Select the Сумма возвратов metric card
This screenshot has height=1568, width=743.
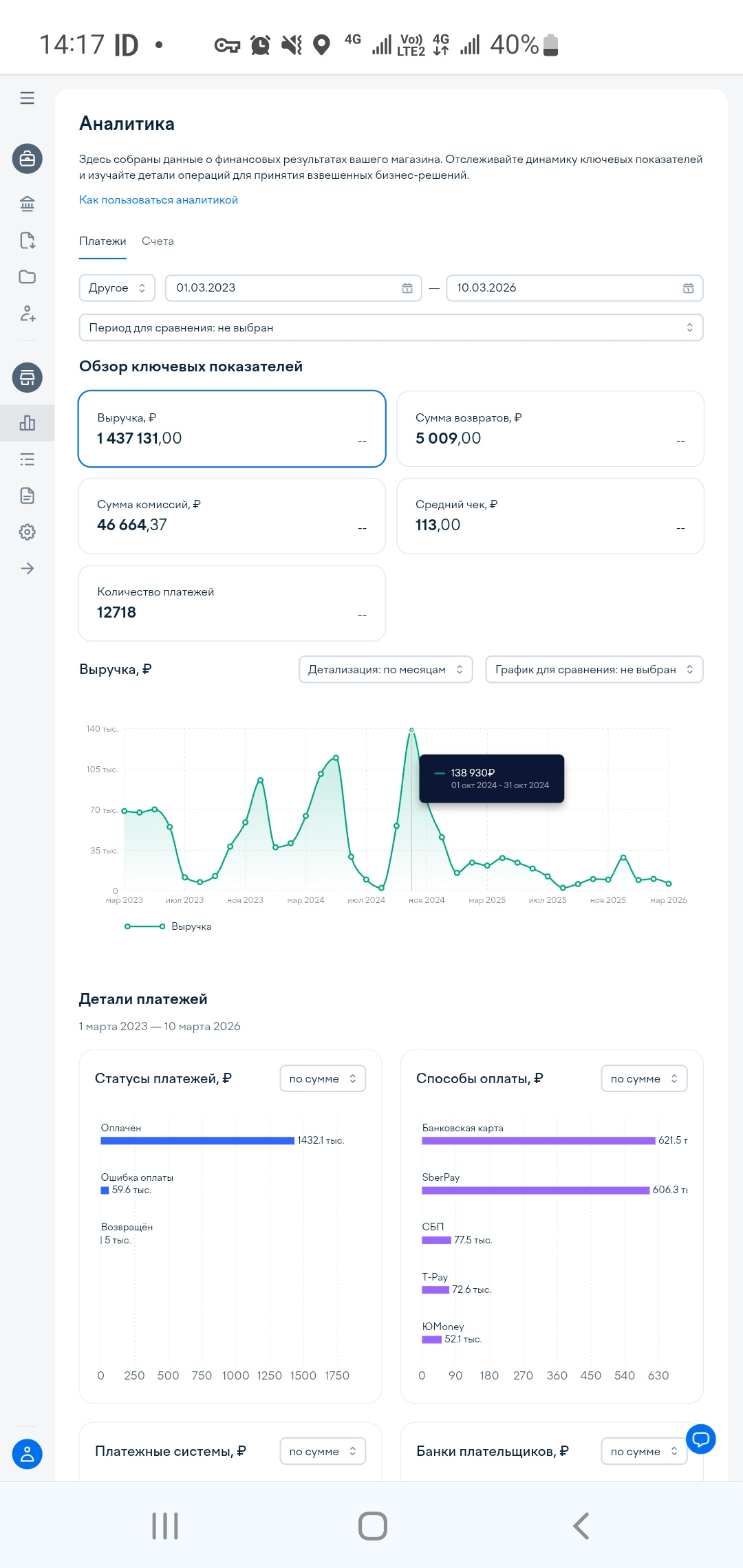tap(550, 428)
